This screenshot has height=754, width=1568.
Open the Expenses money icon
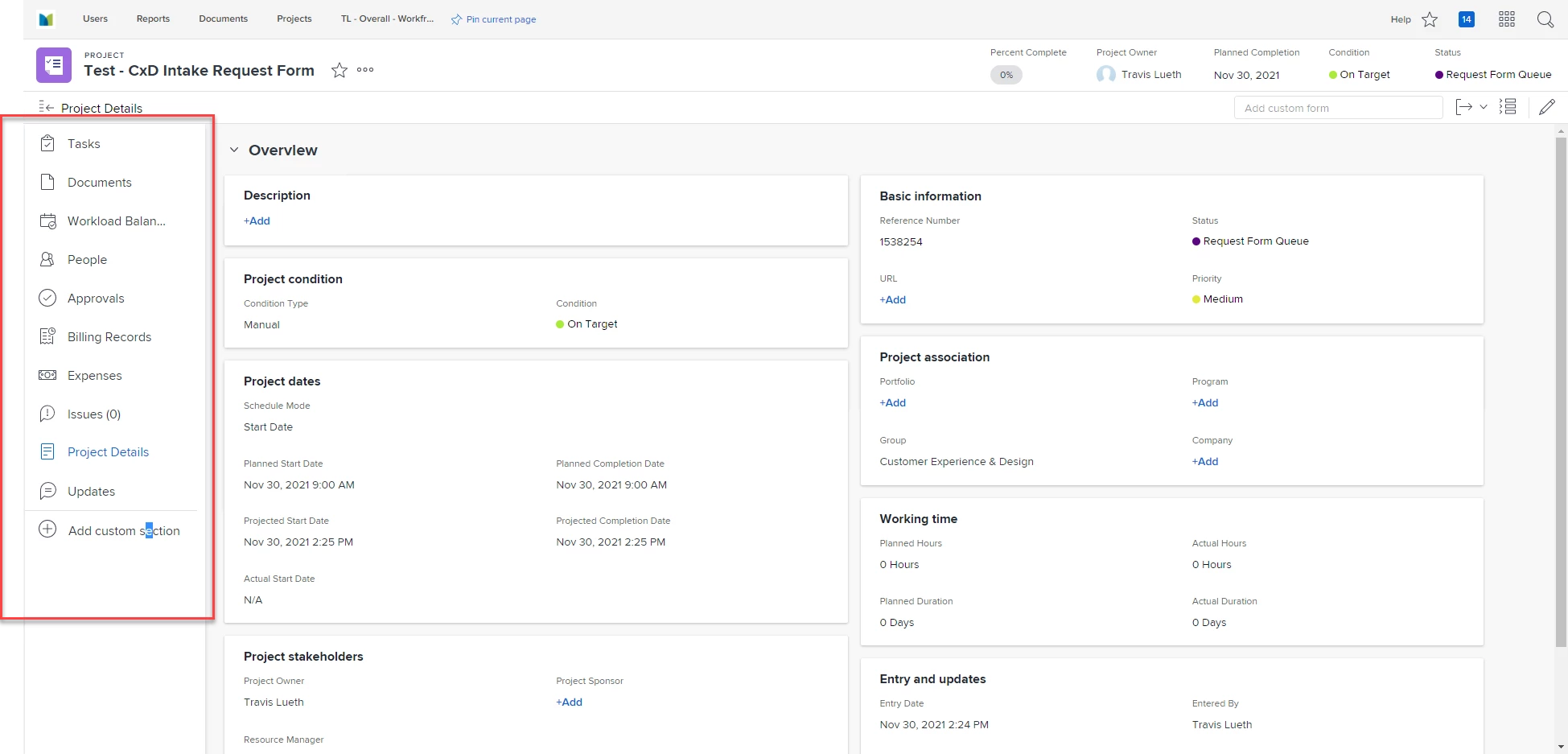pos(47,375)
